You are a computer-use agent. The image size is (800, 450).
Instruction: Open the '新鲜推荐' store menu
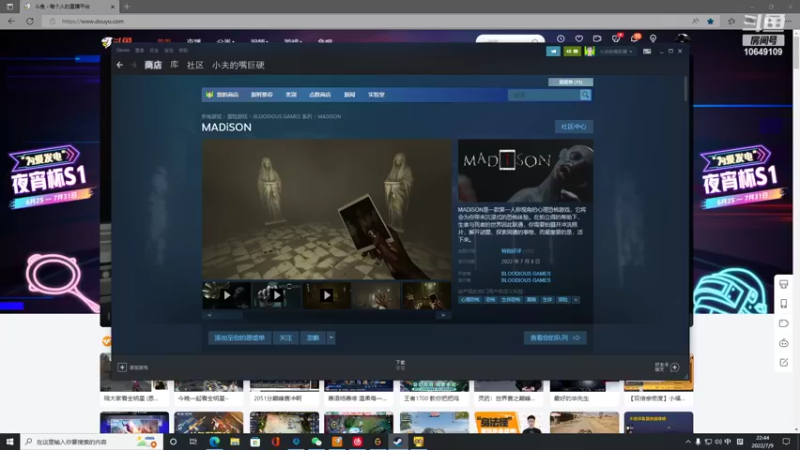(x=262, y=94)
